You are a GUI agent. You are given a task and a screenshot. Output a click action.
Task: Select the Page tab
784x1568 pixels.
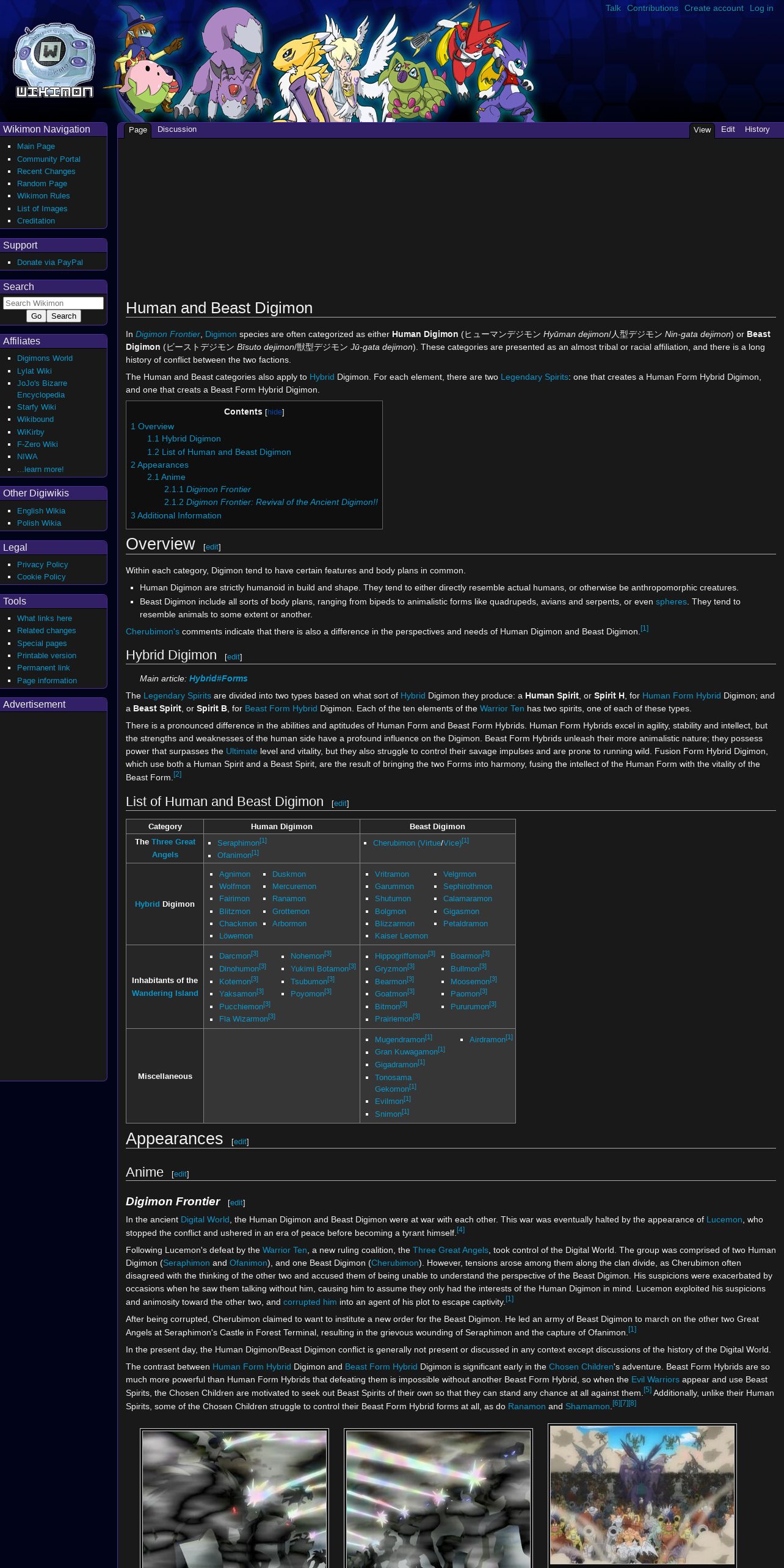(x=138, y=130)
